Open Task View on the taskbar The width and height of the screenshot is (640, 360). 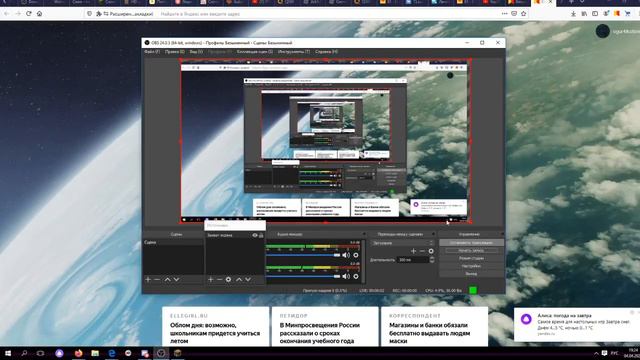point(40,353)
